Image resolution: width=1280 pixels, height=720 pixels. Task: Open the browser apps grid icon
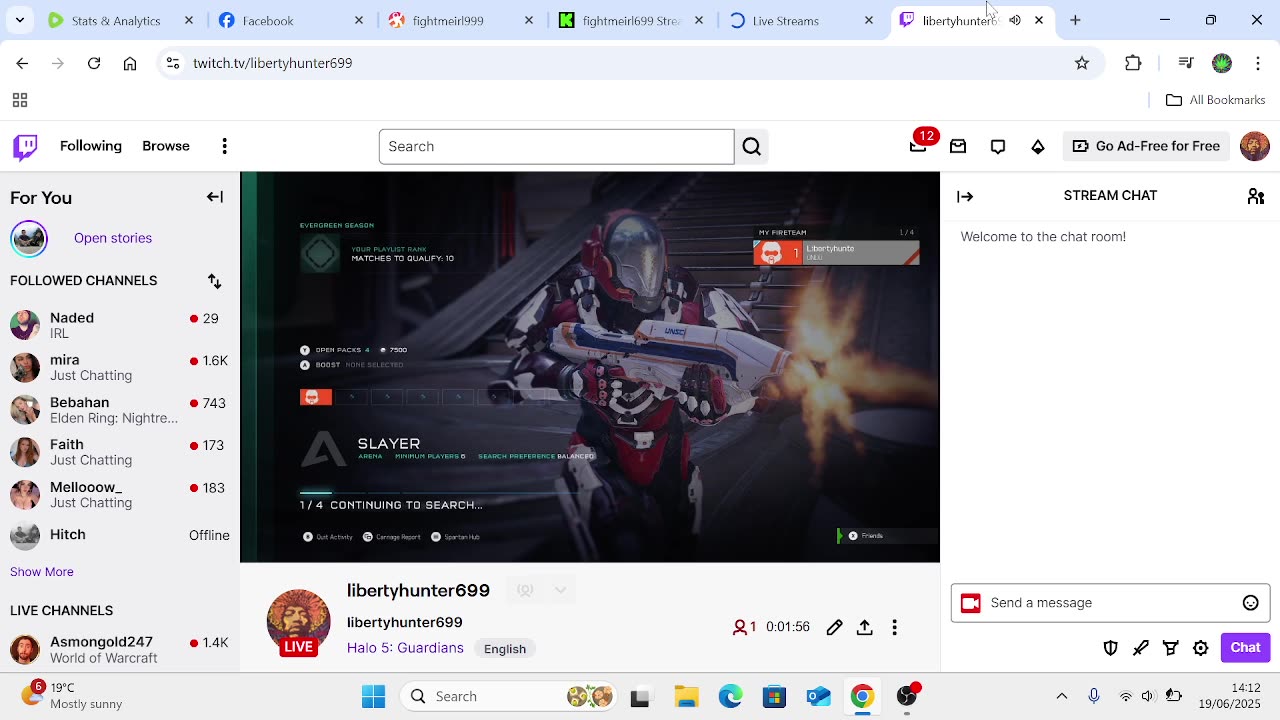[19, 100]
